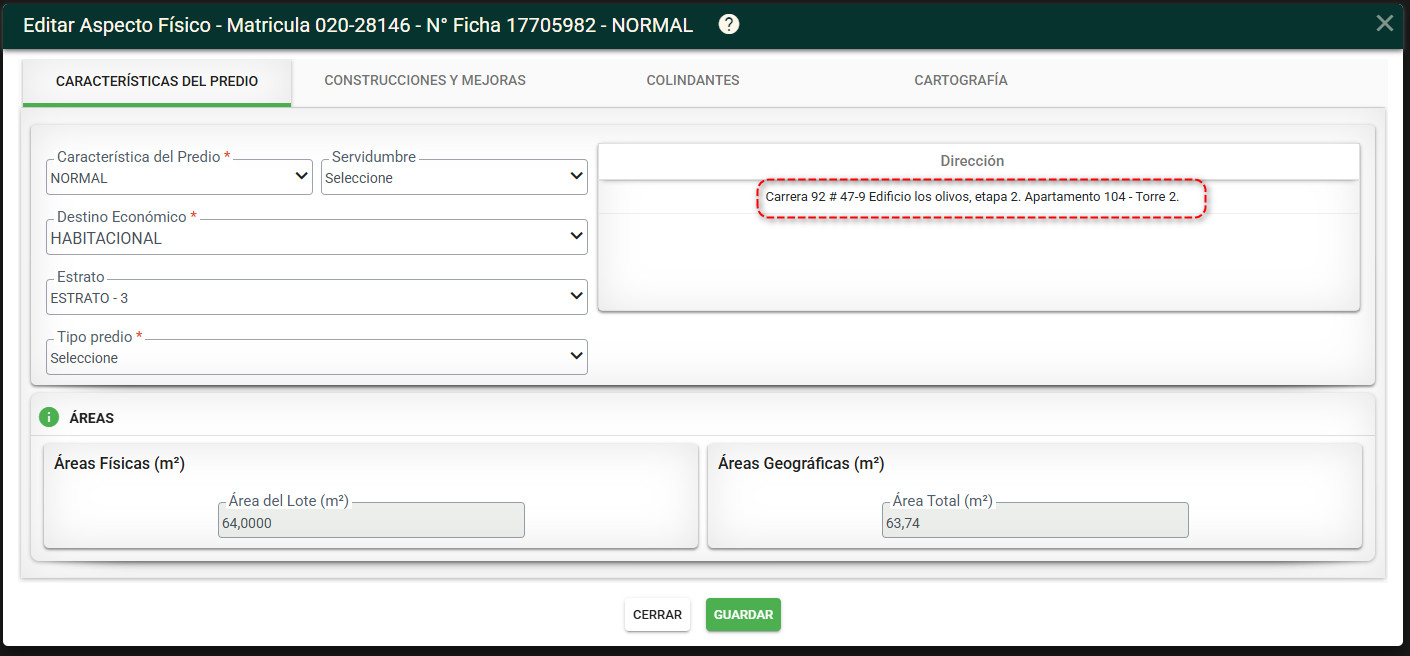The image size is (1410, 656).
Task: Open the Estrato dropdown
Action: click(317, 297)
